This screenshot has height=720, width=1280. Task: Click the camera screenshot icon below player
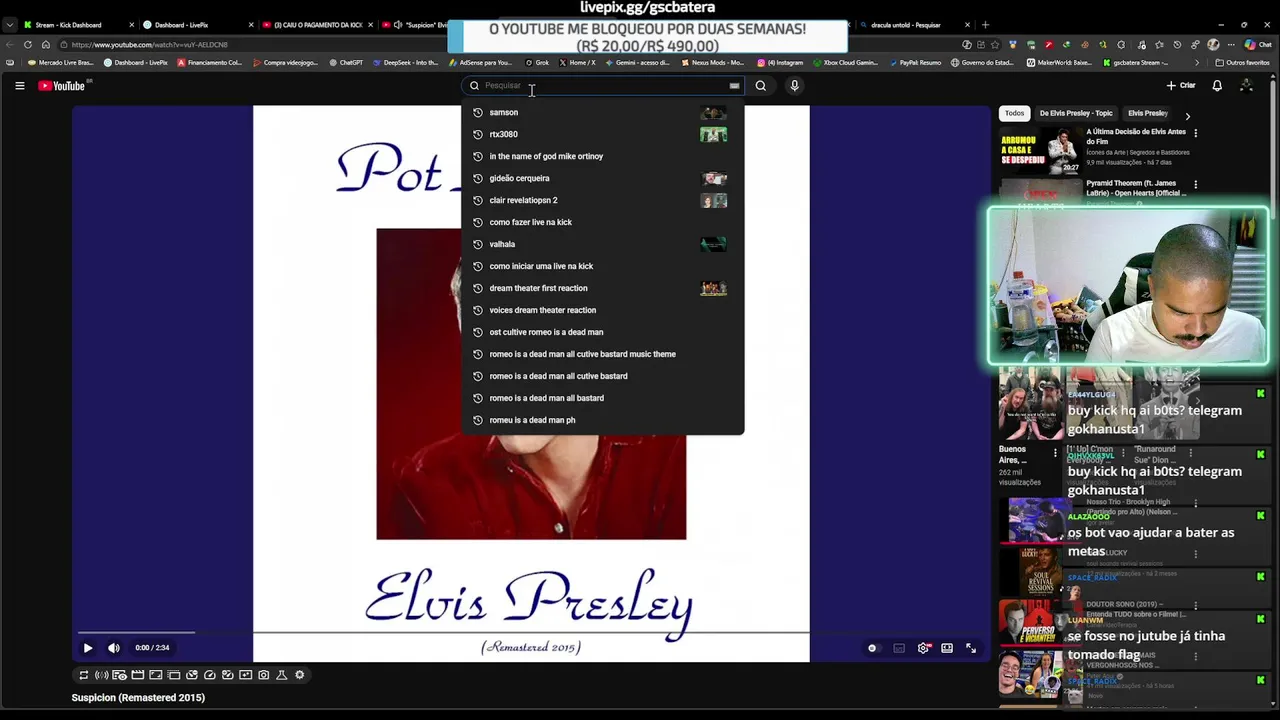click(264, 675)
